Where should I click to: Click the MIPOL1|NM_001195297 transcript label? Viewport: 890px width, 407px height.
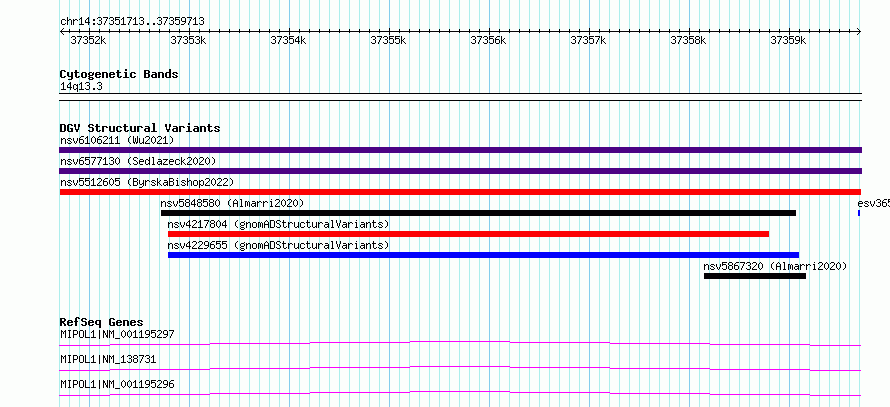[117, 334]
